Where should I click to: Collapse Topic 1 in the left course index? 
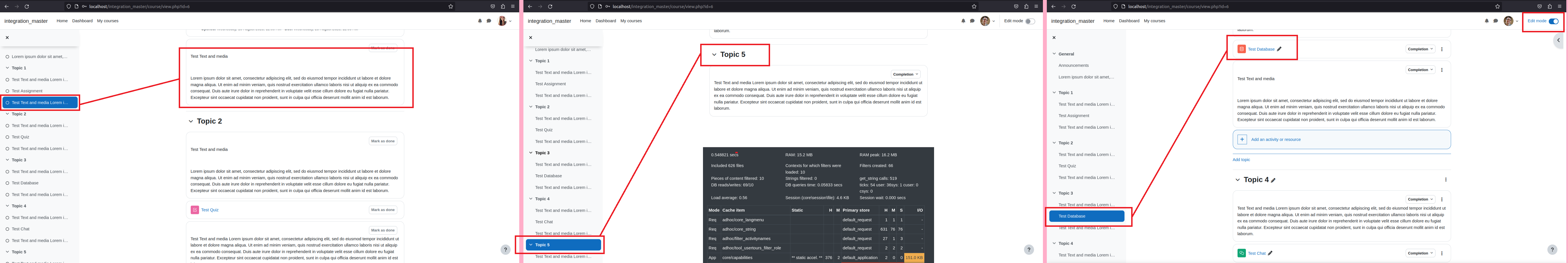pos(7,68)
